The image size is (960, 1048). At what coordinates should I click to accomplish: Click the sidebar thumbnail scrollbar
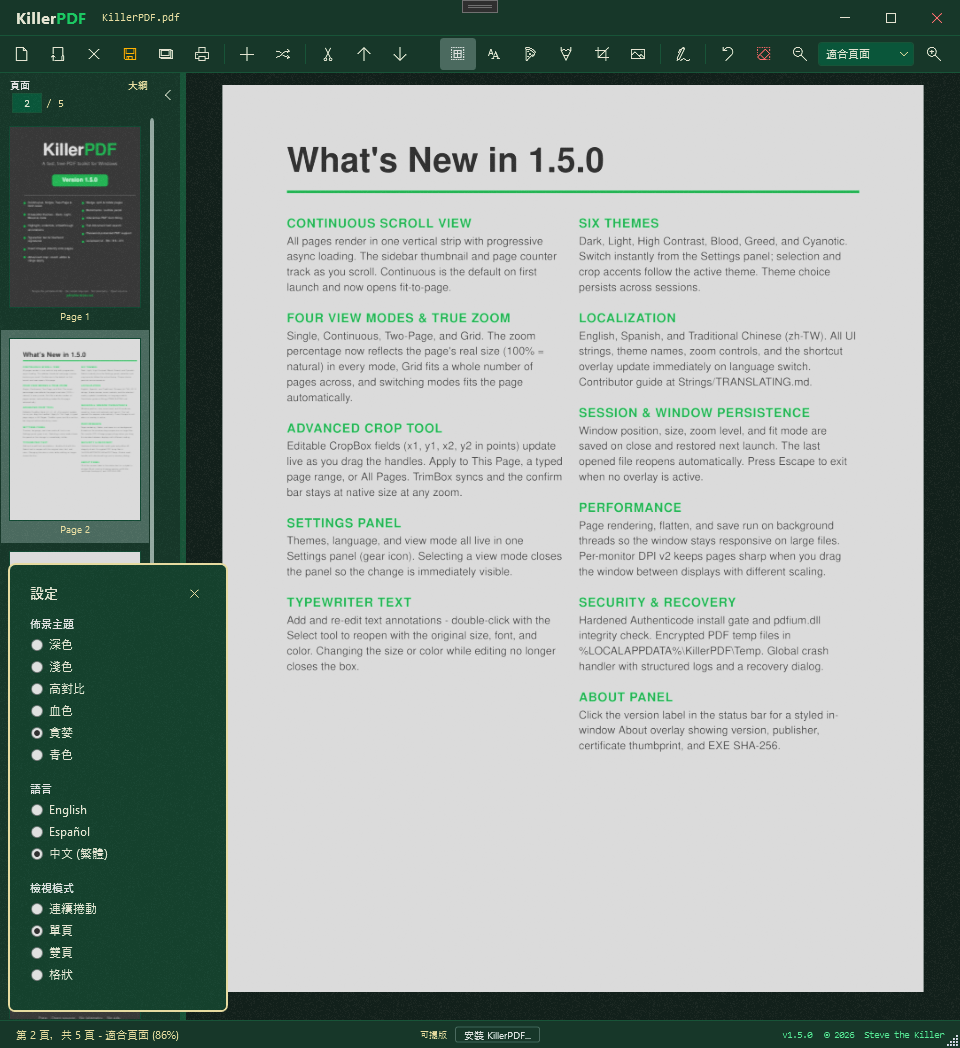click(152, 341)
